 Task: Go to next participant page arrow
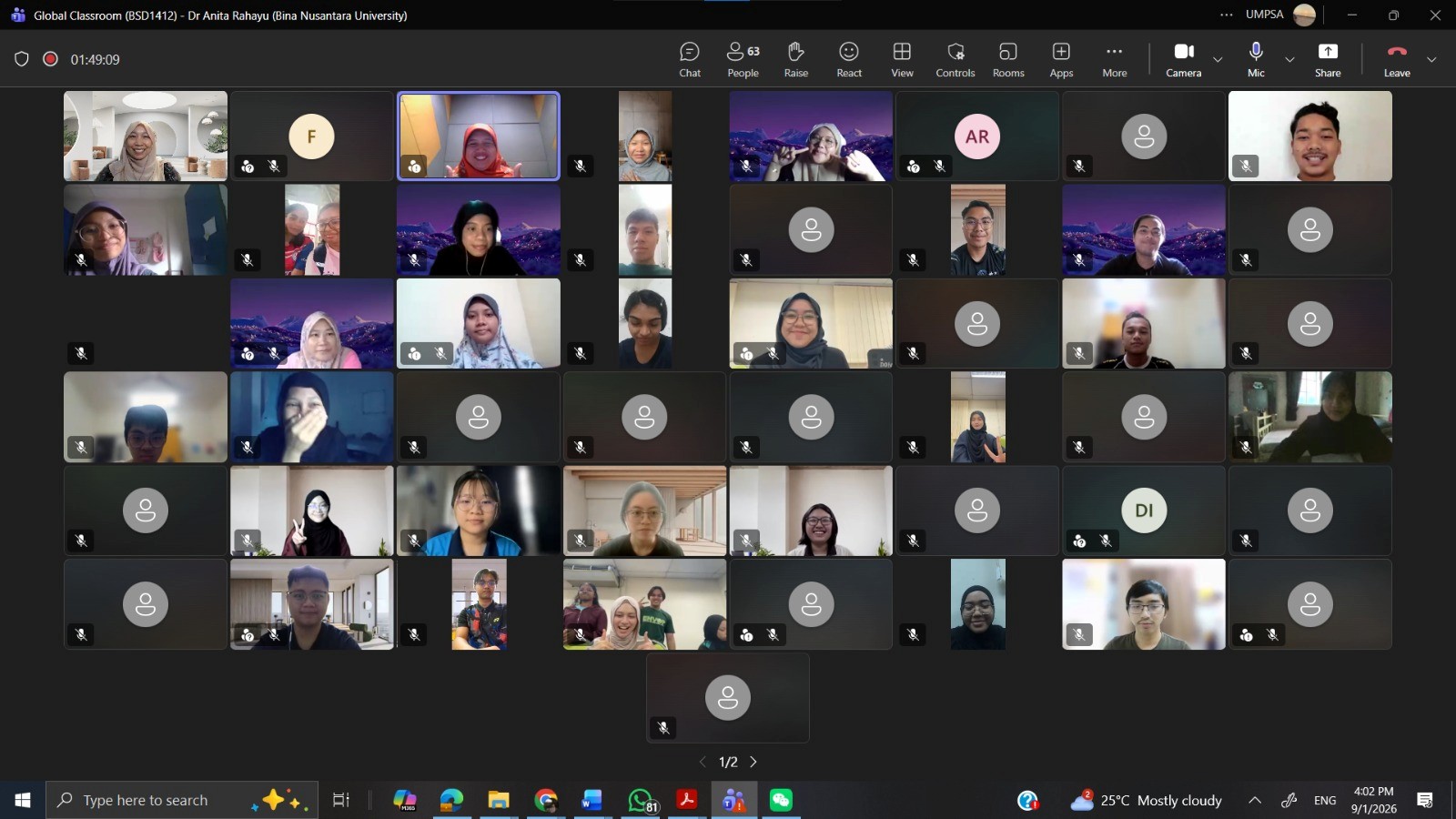(753, 762)
